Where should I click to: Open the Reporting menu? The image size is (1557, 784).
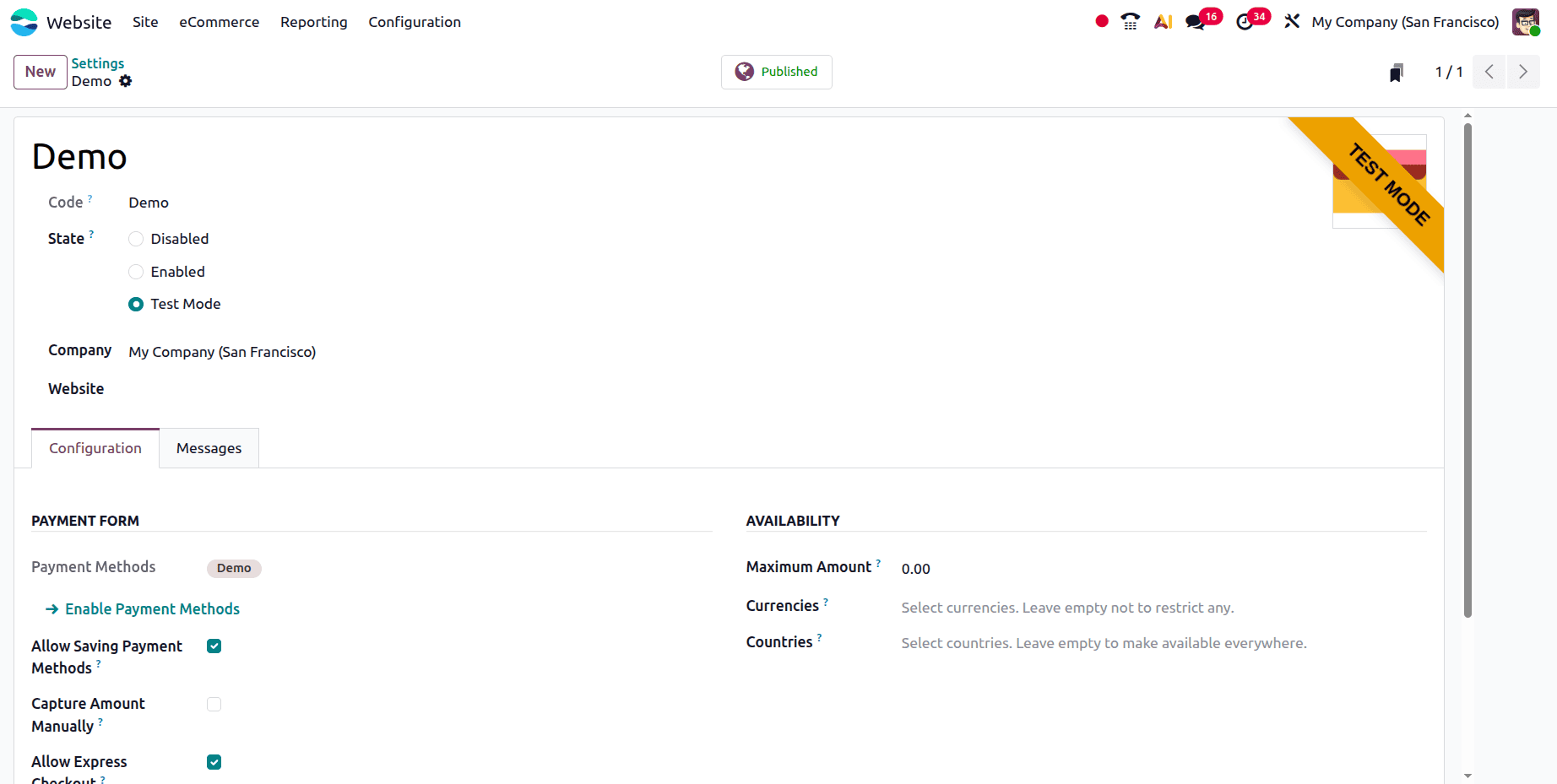point(314,22)
